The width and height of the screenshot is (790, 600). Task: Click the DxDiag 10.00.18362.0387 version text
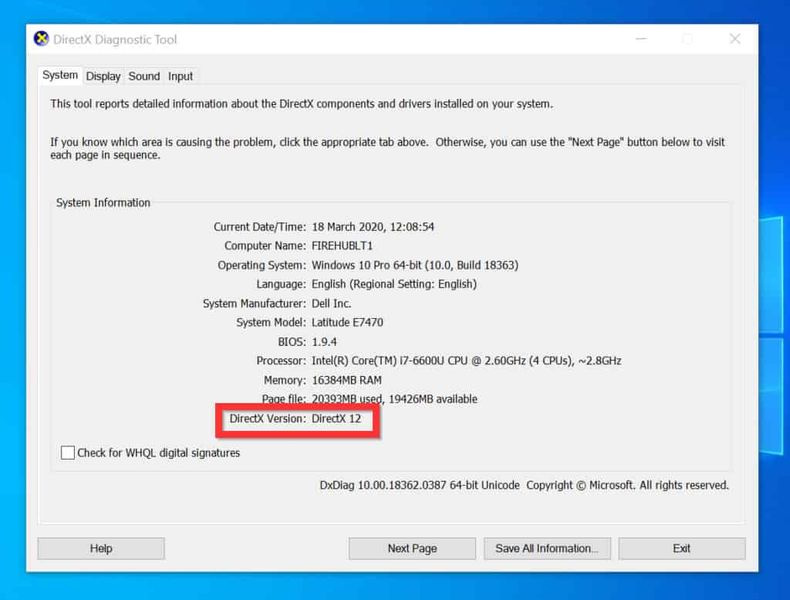tap(420, 485)
